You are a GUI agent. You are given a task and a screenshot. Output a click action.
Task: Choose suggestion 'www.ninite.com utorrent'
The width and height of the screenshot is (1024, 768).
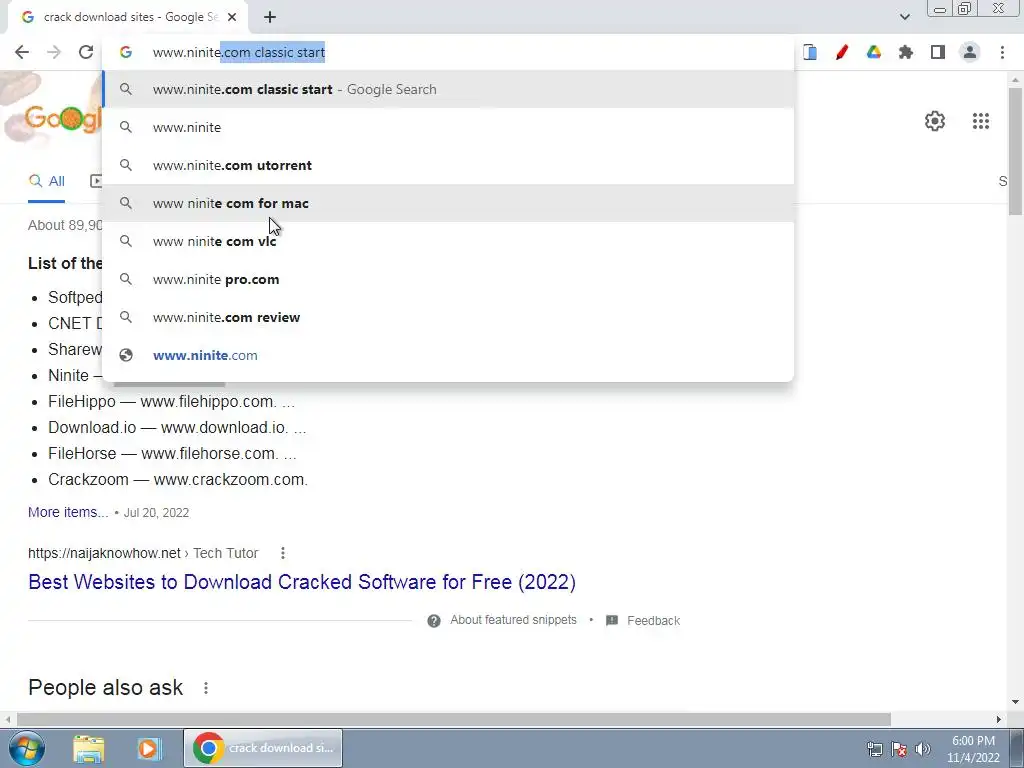(448, 165)
